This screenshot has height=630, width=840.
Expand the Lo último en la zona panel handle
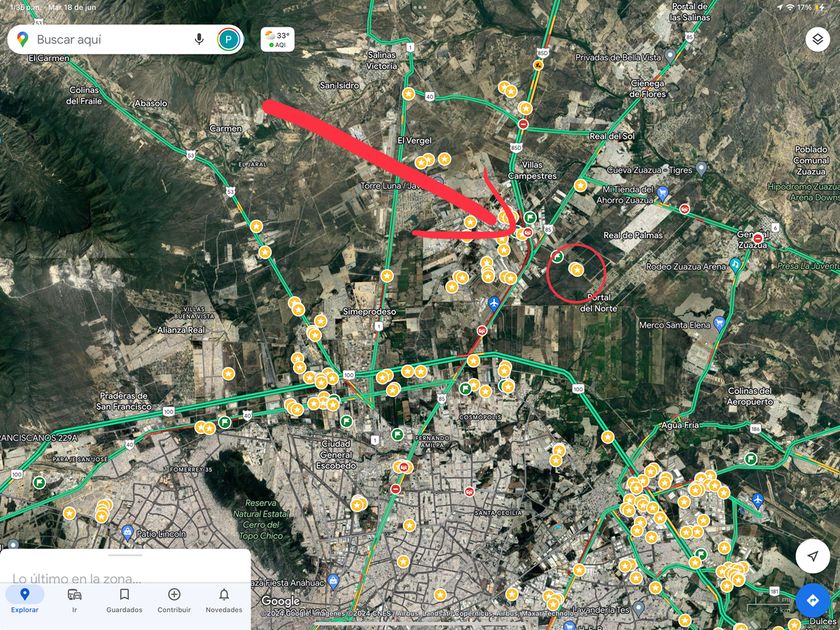point(125,555)
